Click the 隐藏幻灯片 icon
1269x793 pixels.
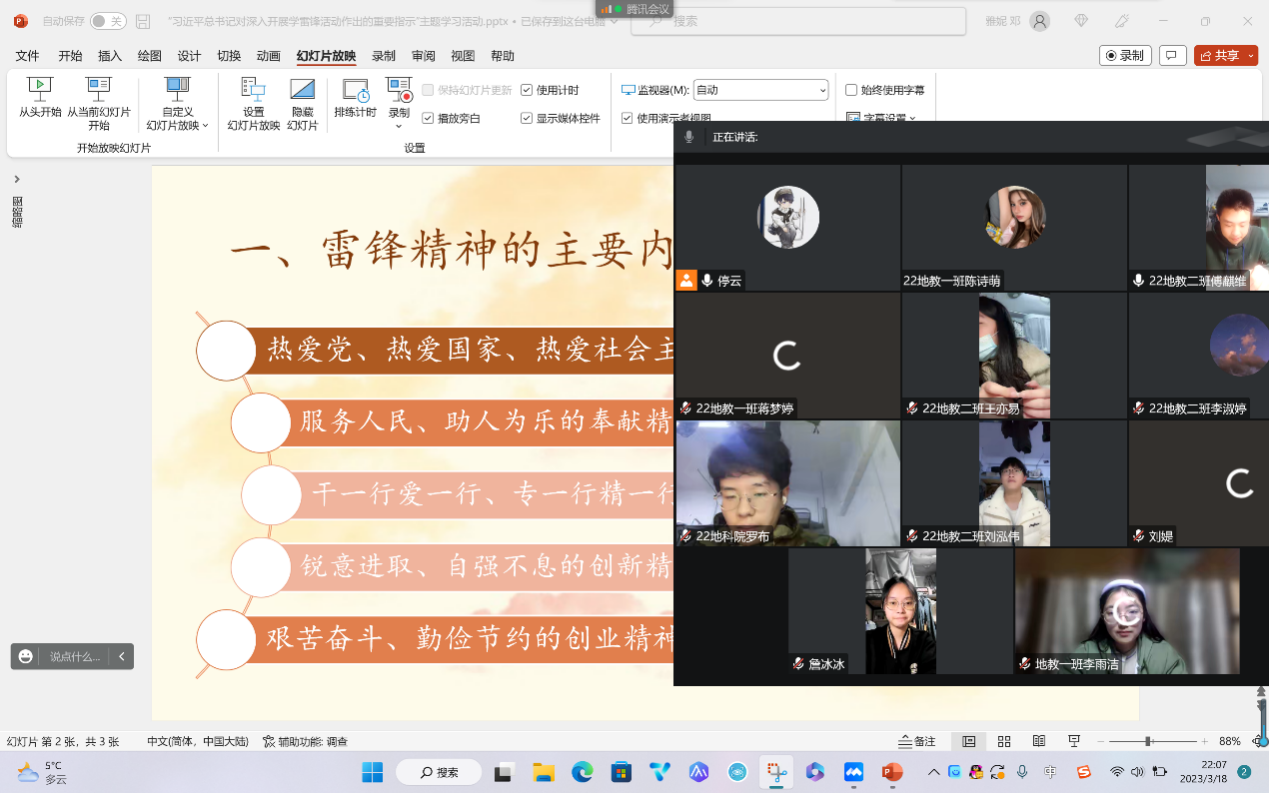(302, 90)
